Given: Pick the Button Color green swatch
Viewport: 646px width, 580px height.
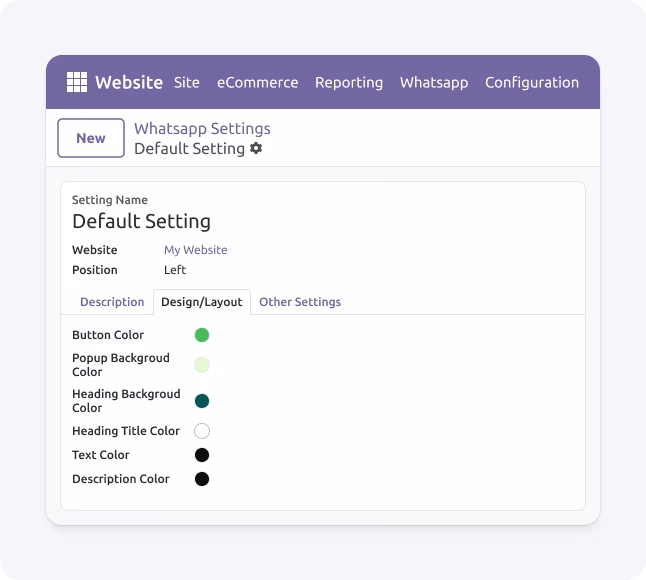Looking at the screenshot, I should (x=202, y=335).
